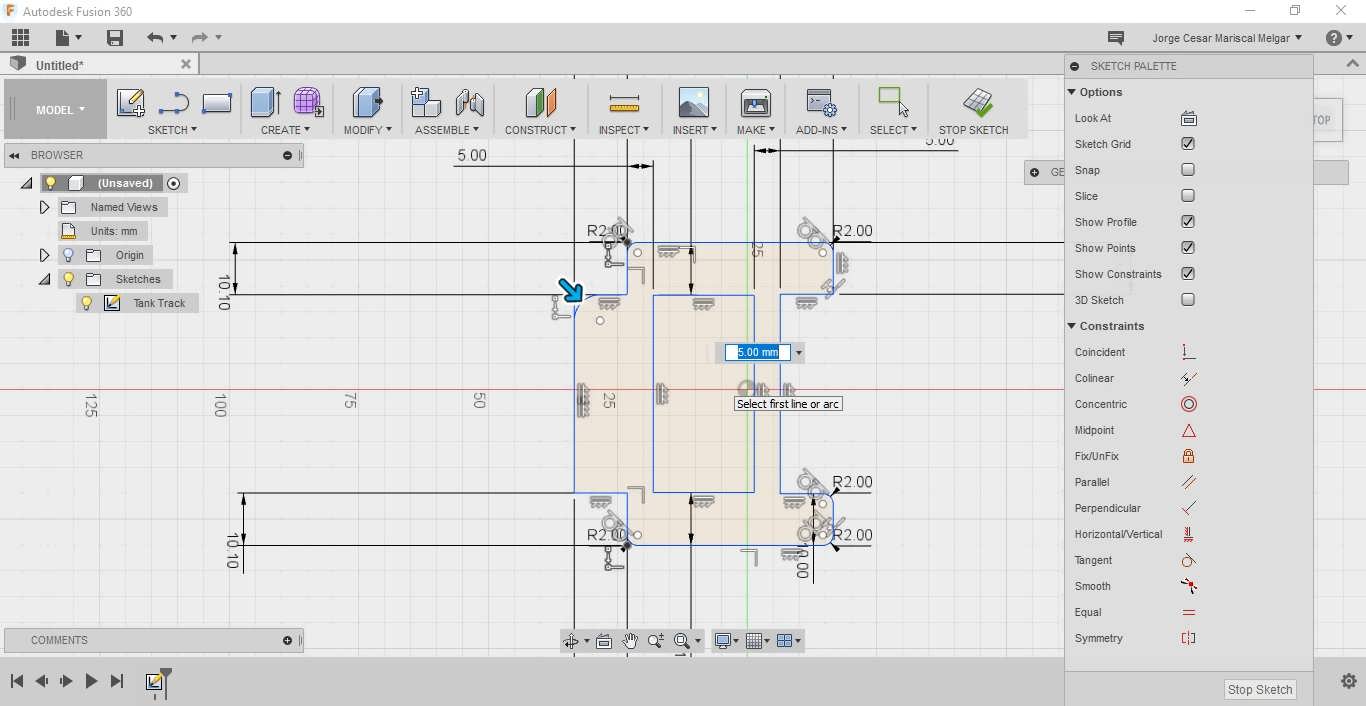Apply the Tangent constraint
Screen dimensions: 1366x706
point(1189,560)
